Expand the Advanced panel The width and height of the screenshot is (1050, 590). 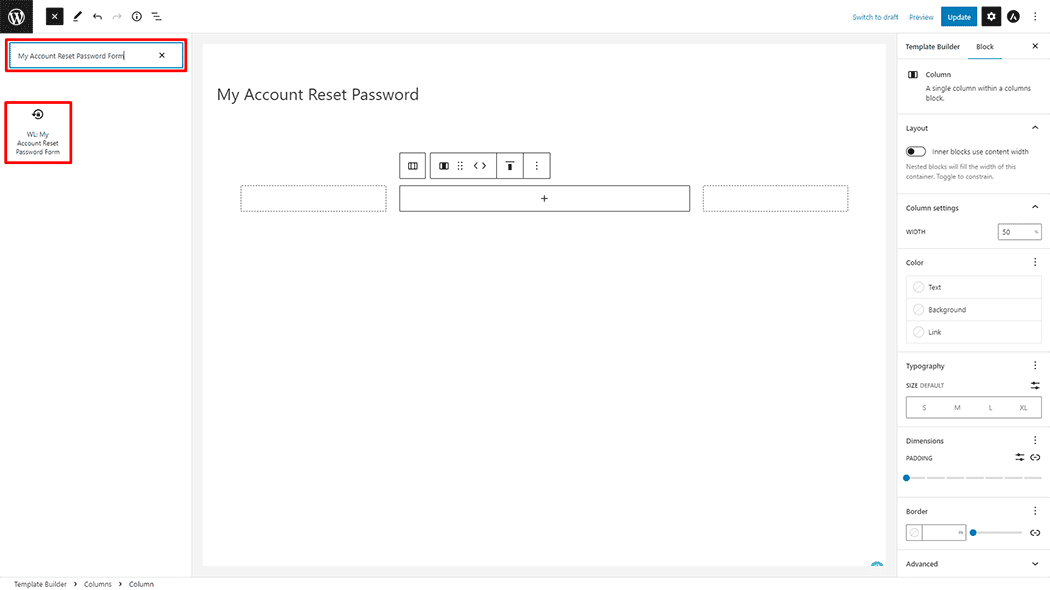coord(972,564)
